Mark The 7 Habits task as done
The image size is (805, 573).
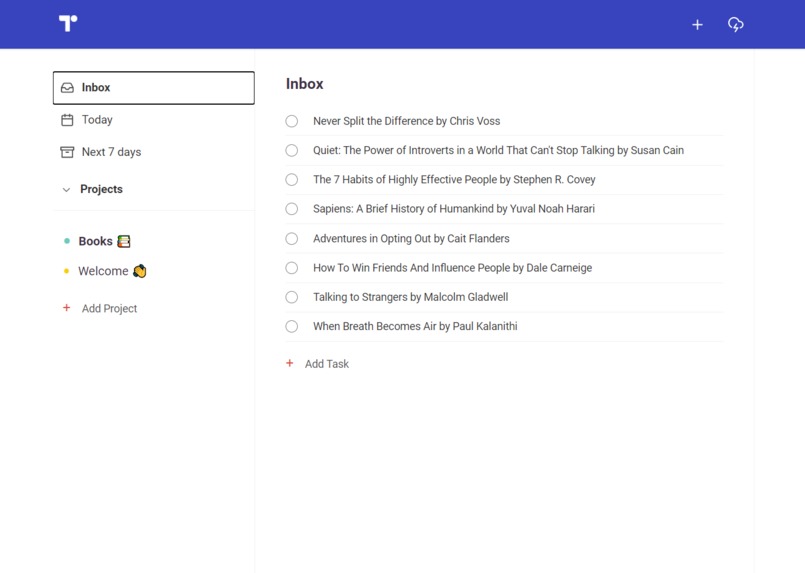pos(292,180)
